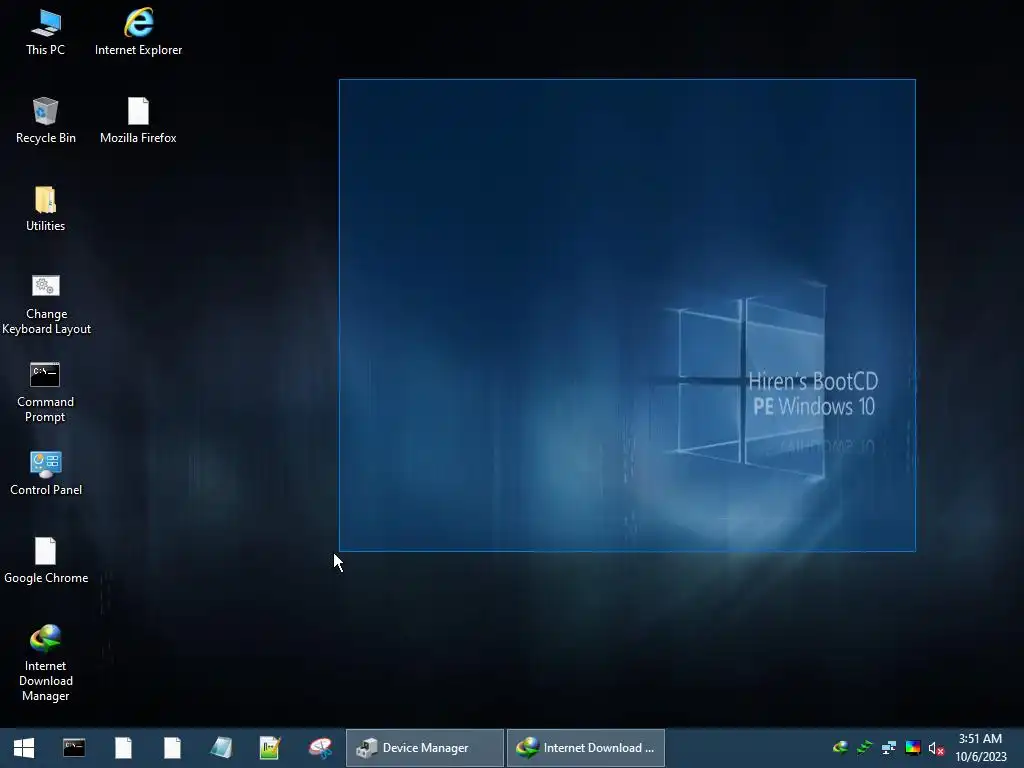
Task: Switch to Internet Download Manager taskbar window
Action: click(586, 748)
